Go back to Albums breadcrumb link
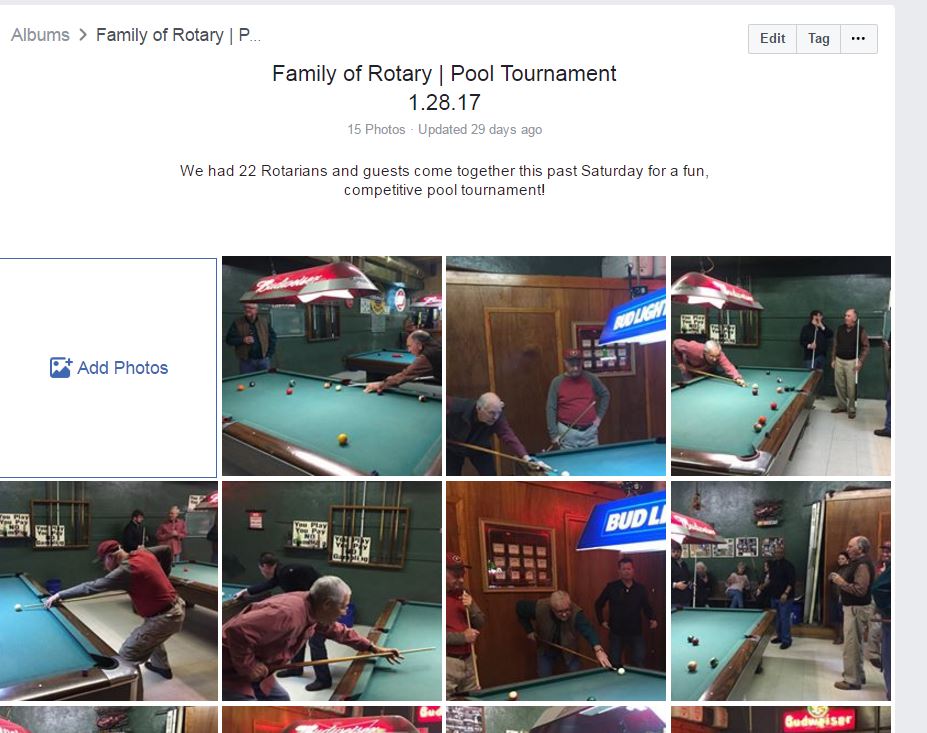 click(40, 35)
